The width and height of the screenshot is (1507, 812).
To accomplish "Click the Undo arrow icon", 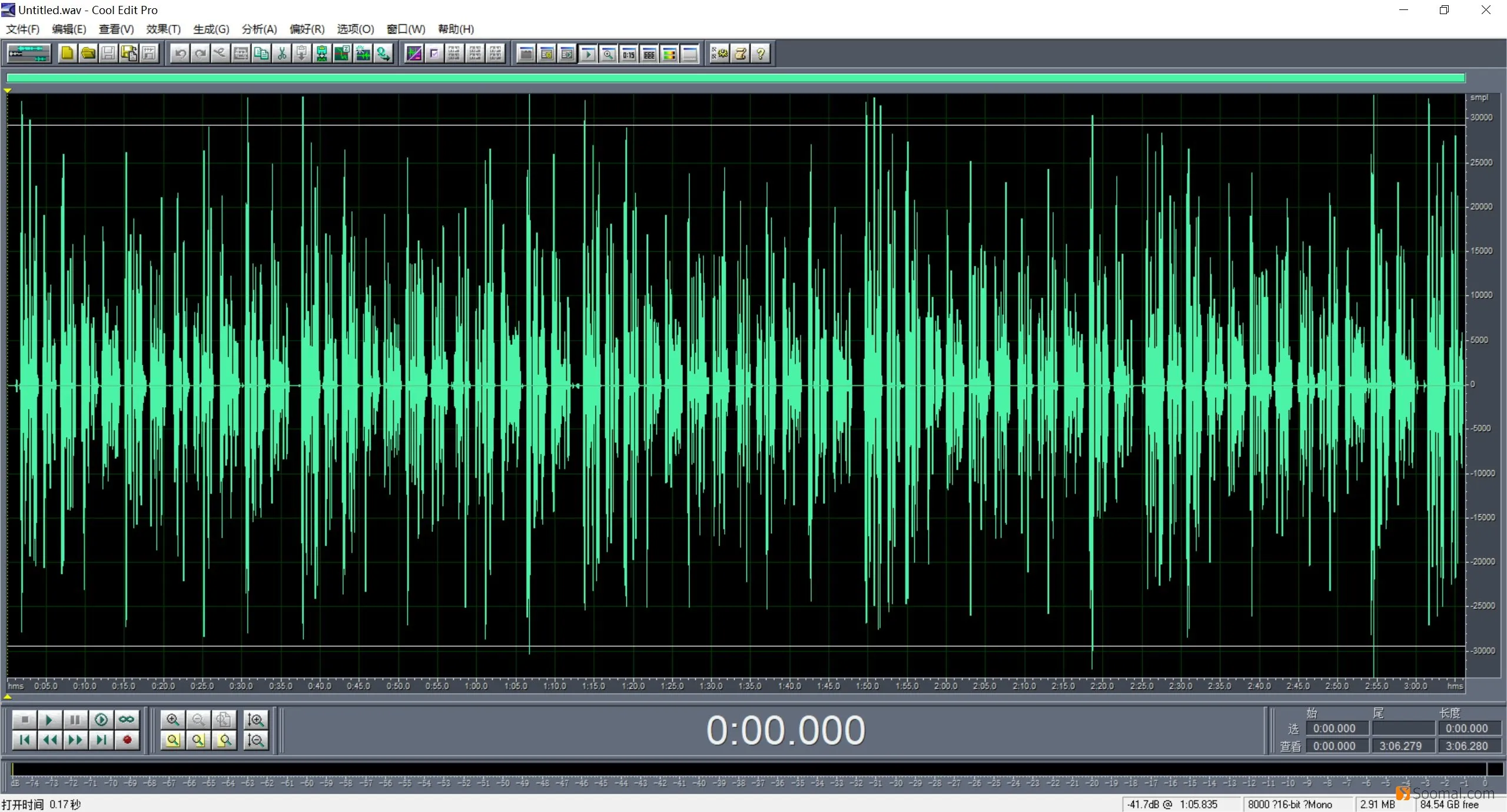I will 181,54.
